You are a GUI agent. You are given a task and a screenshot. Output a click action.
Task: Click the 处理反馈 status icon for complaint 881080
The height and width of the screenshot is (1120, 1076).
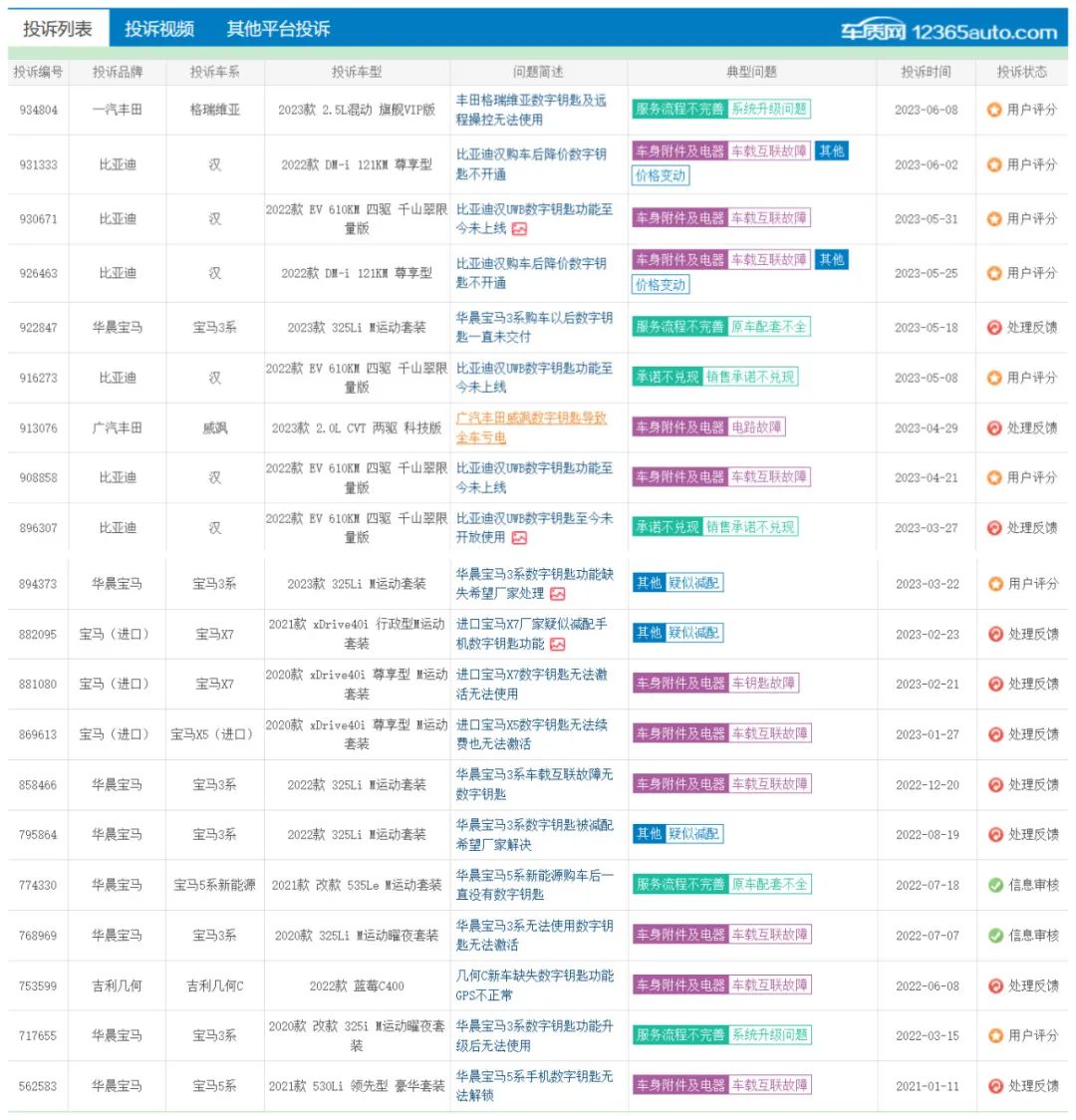(x=996, y=684)
